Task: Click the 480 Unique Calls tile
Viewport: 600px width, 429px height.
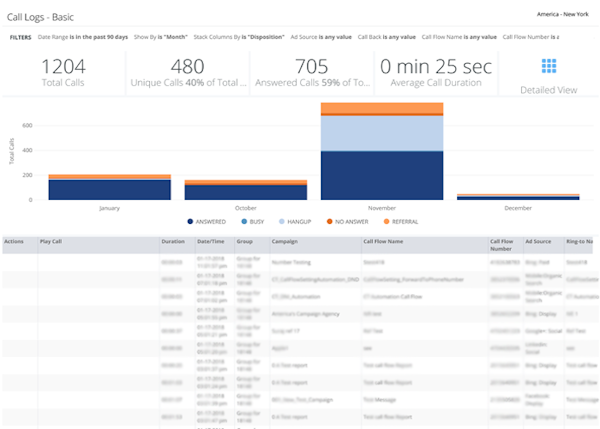Action: coord(188,72)
